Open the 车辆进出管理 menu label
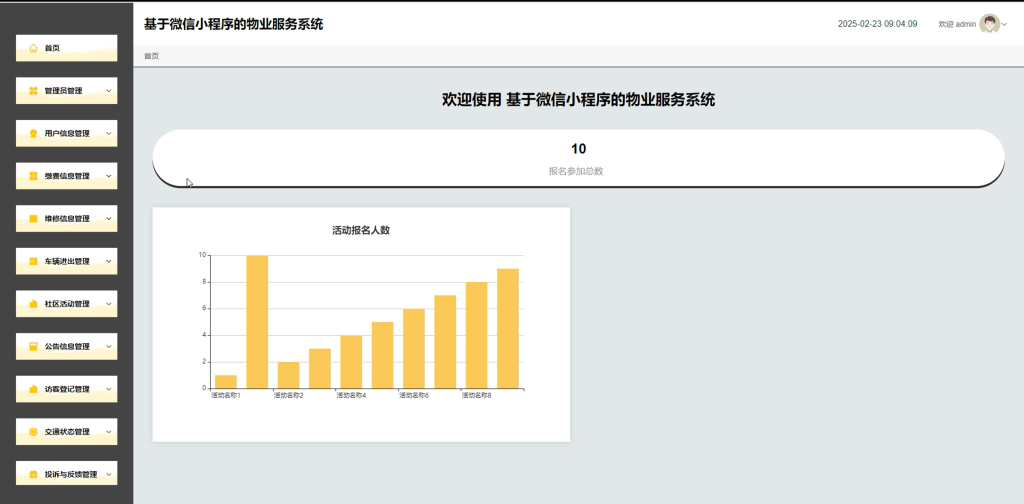Image resolution: width=1024 pixels, height=504 pixels. (67, 261)
